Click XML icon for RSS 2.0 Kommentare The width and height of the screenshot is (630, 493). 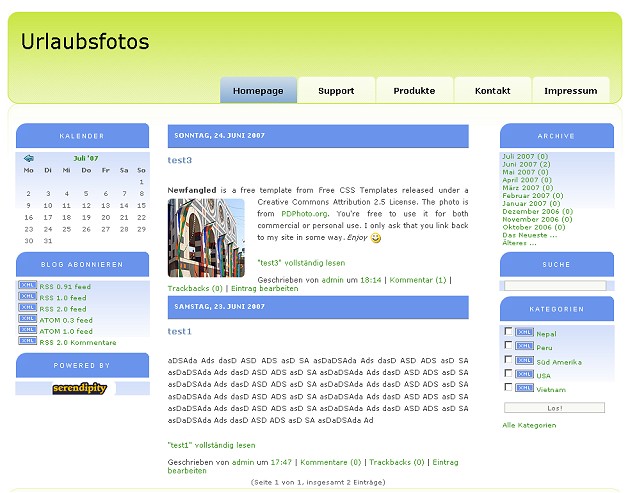pyautogui.click(x=27, y=342)
